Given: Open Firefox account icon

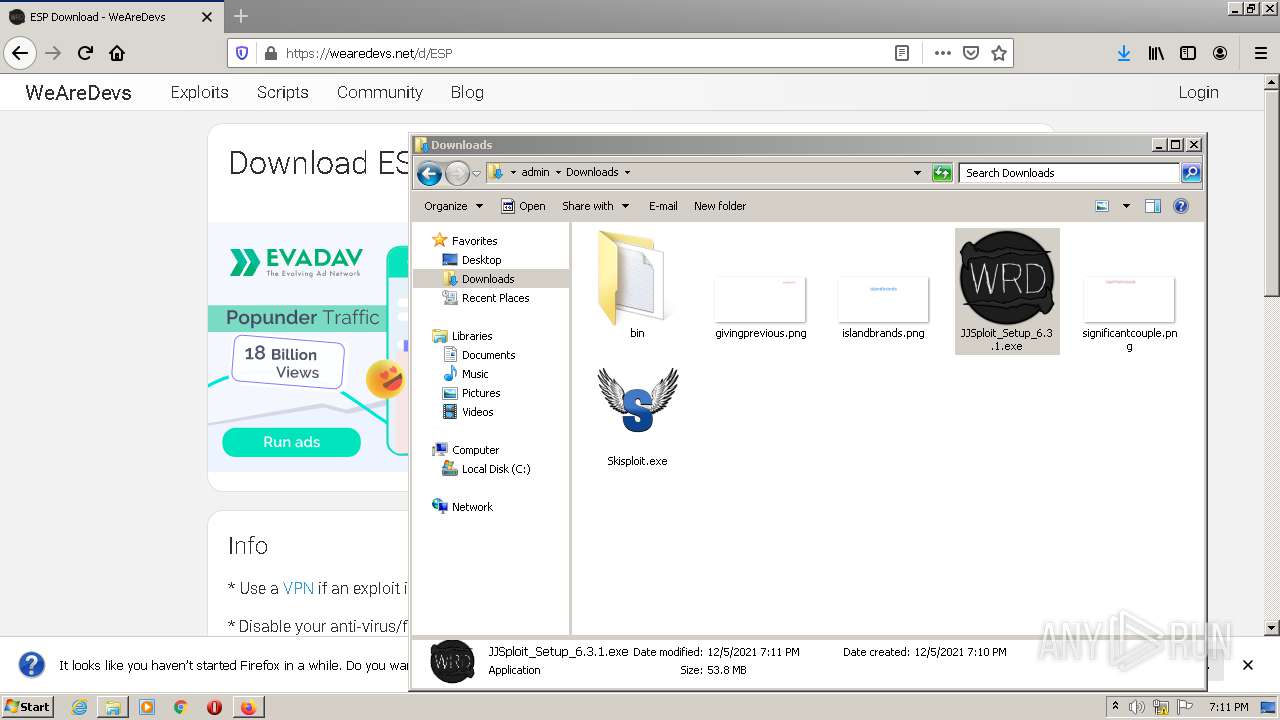Looking at the screenshot, I should (1220, 53).
